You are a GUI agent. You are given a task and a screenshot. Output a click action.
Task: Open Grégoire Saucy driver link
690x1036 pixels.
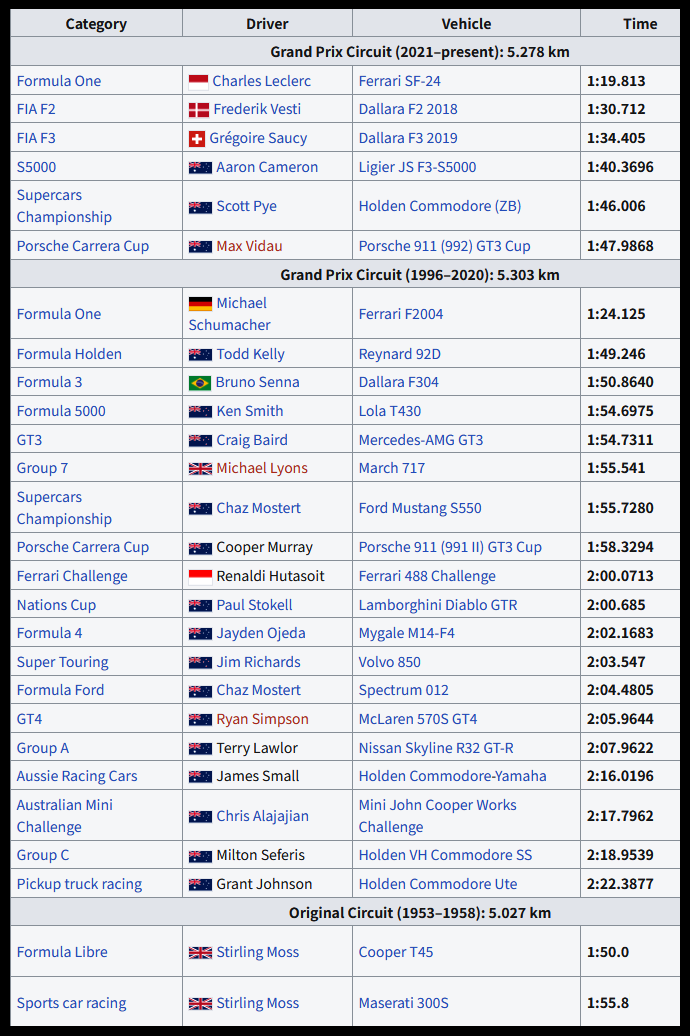coord(258,138)
